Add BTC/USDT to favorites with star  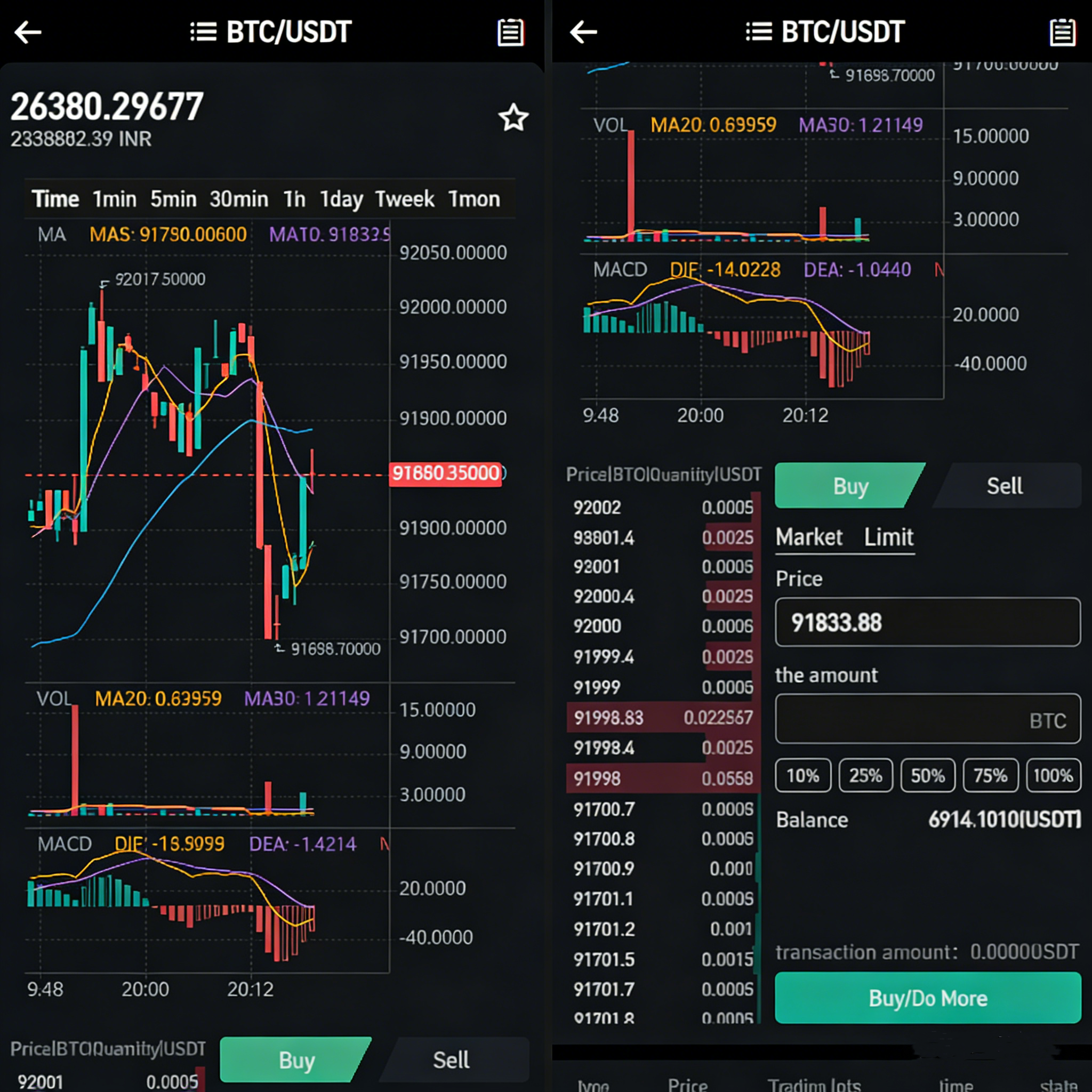coord(512,118)
